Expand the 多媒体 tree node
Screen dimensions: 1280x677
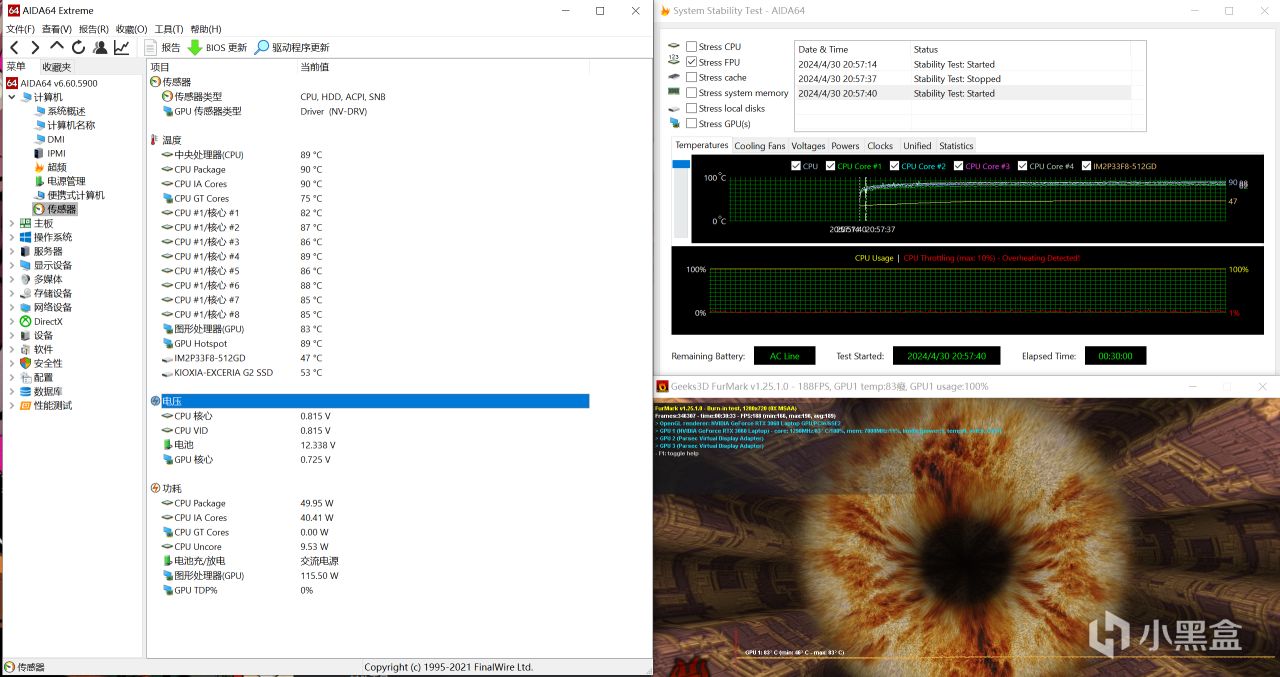tap(12, 279)
